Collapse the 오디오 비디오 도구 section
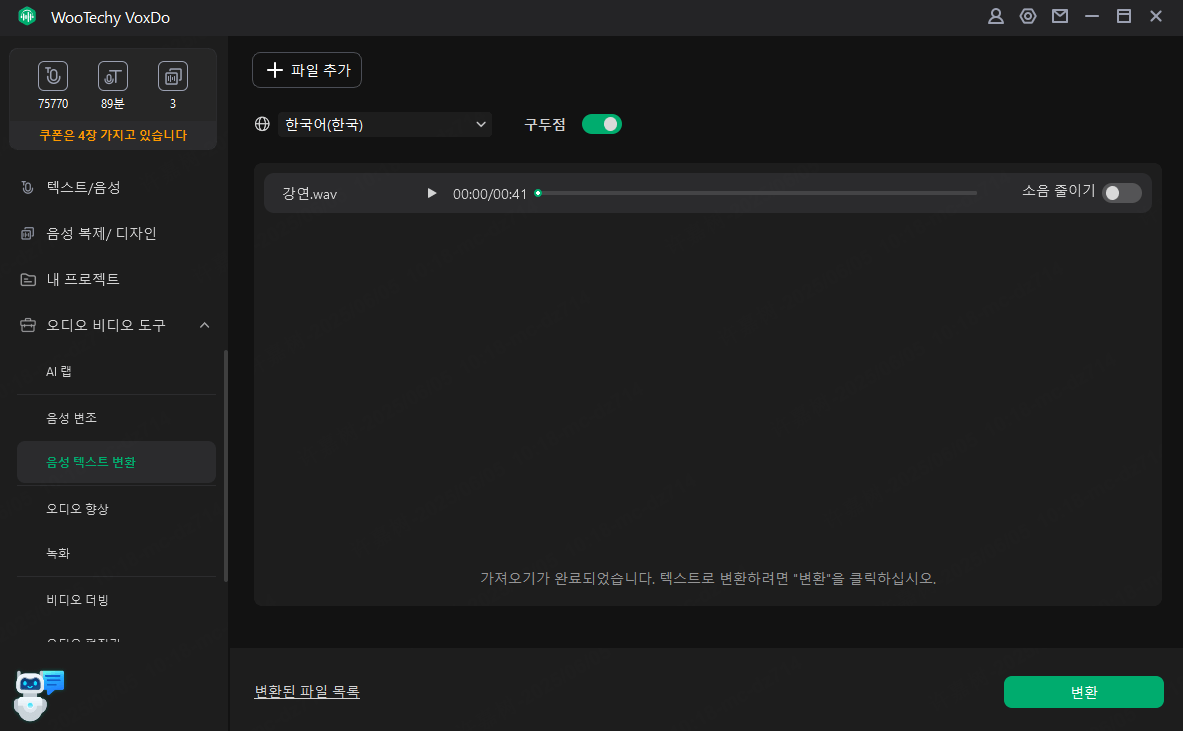1183x731 pixels. point(204,324)
